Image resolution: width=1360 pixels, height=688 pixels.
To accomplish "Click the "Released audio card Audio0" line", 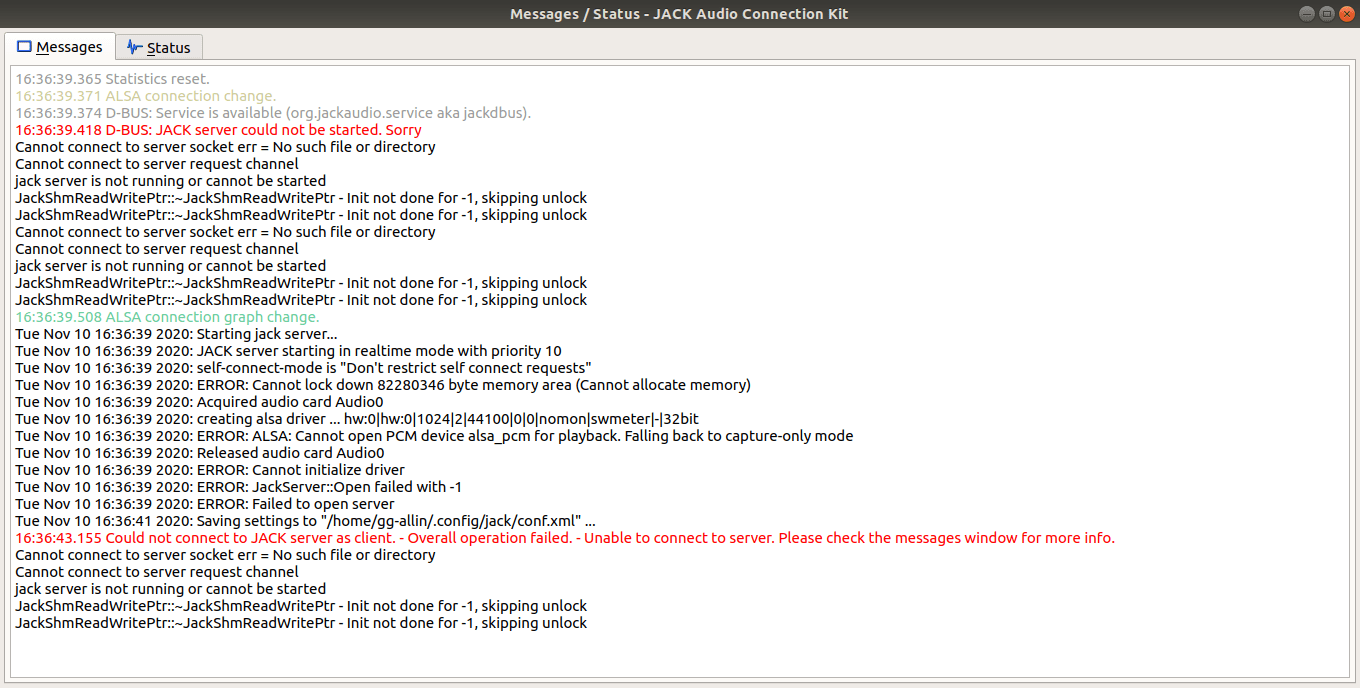I will [x=200, y=453].
